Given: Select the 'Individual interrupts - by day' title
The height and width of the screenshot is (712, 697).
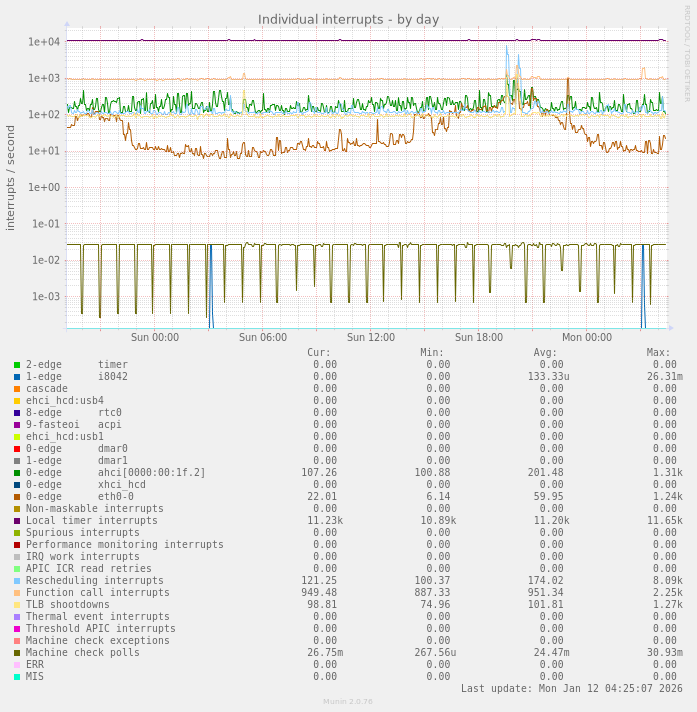Looking at the screenshot, I should click(x=348, y=19).
